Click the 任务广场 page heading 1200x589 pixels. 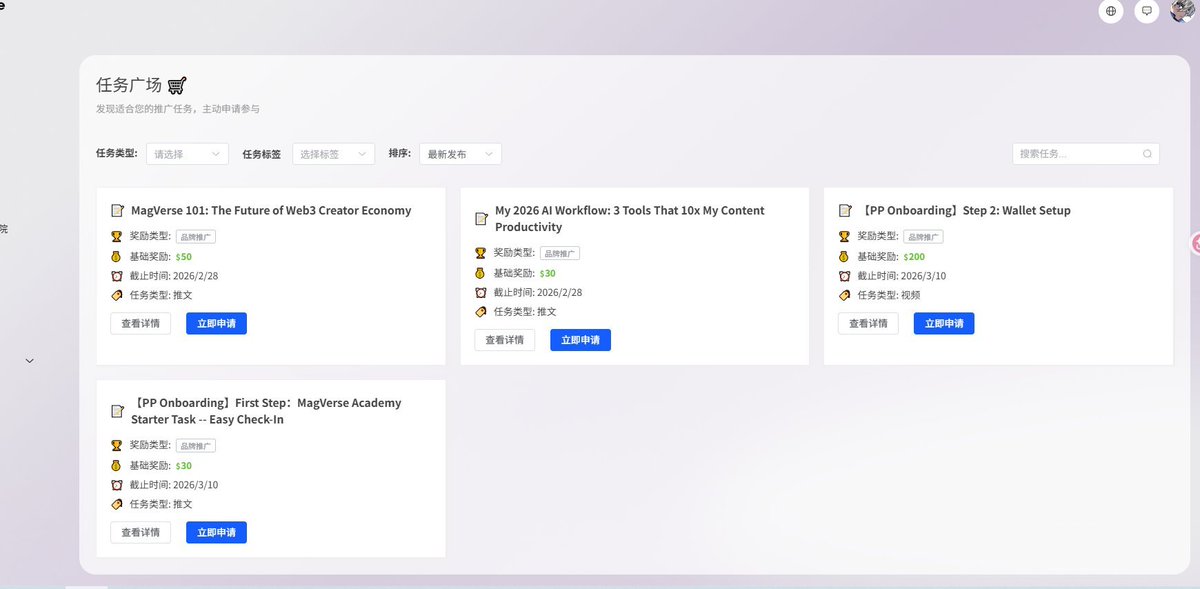click(129, 85)
